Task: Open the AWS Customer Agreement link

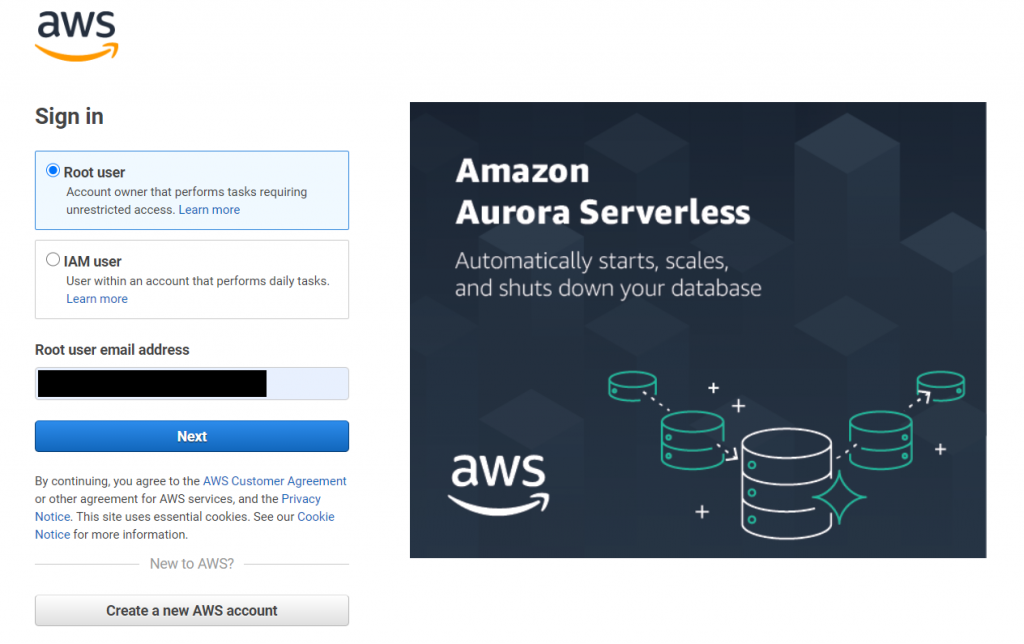Action: pos(274,481)
